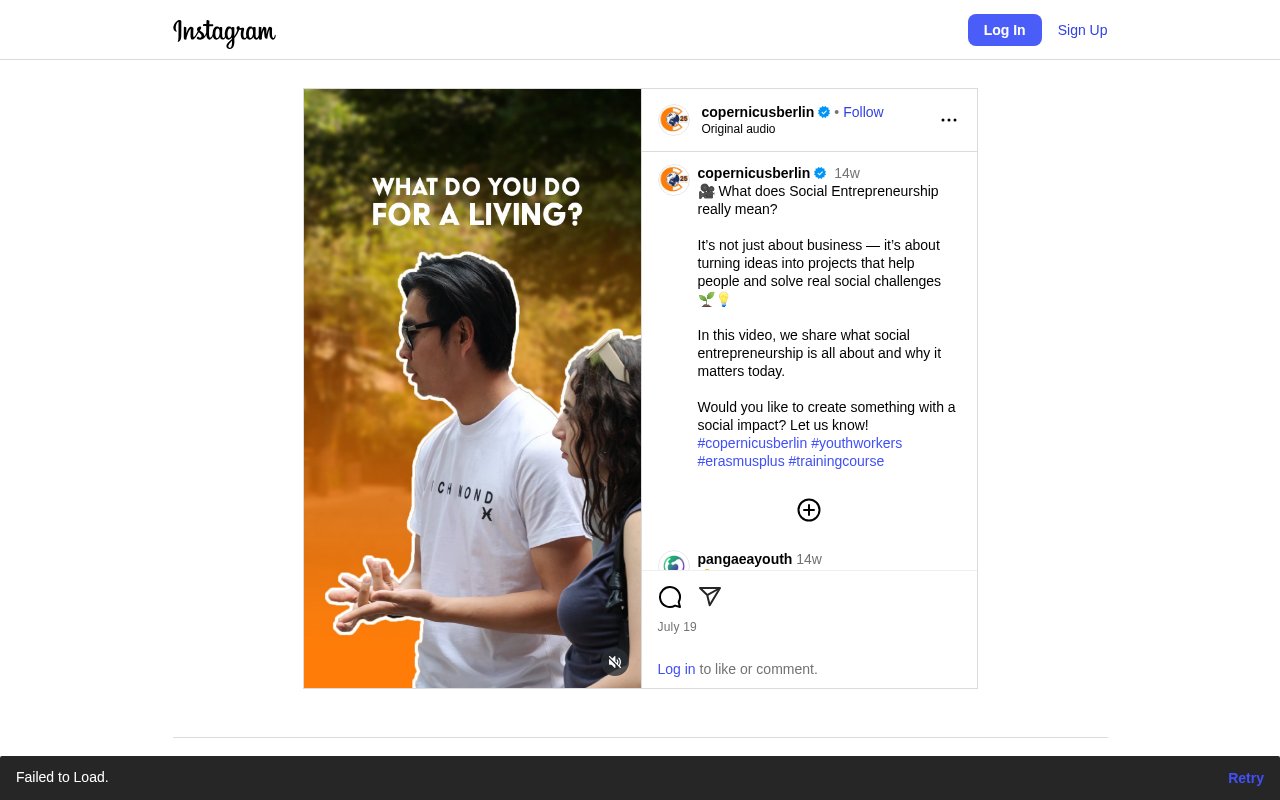This screenshot has height=800, width=1280.
Task: Open the #youthworkers hashtag
Action: 856,443
